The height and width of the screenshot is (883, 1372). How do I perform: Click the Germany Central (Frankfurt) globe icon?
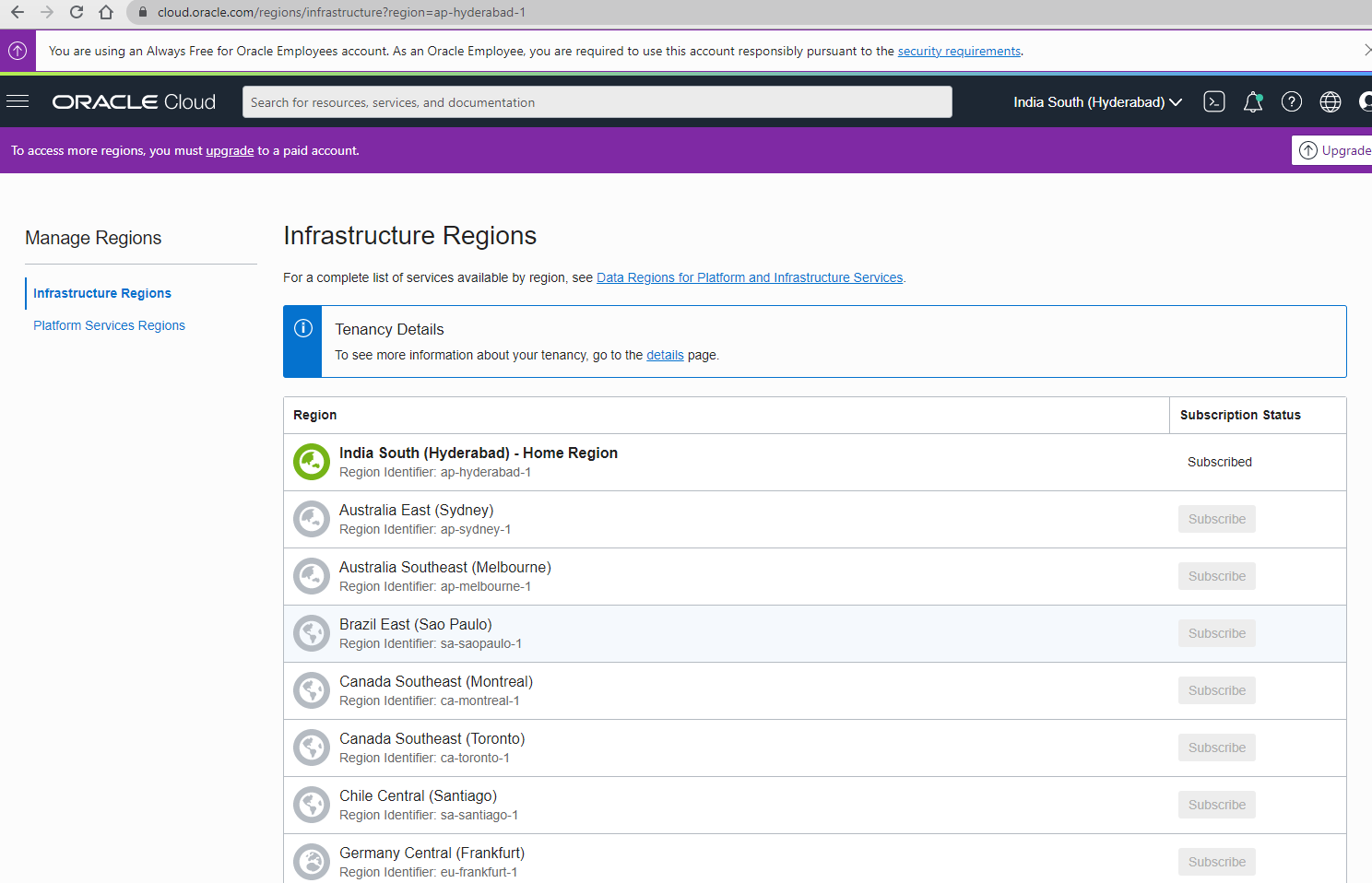click(312, 862)
